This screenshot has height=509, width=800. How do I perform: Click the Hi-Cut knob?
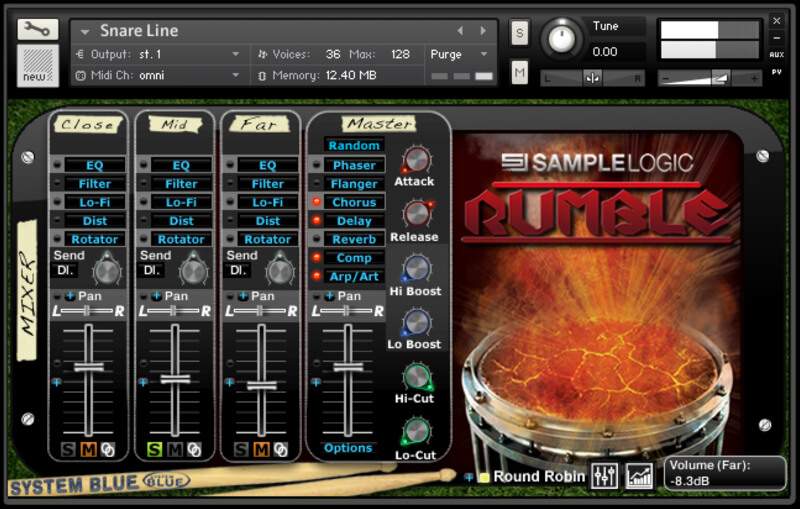[x=417, y=377]
